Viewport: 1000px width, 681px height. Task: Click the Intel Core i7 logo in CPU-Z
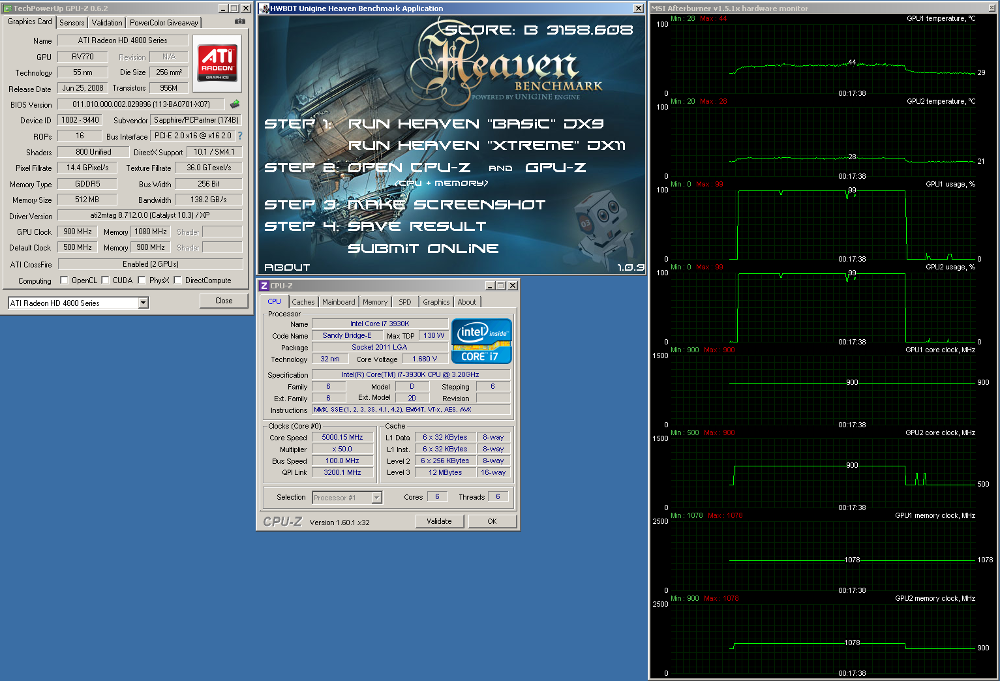pyautogui.click(x=482, y=341)
